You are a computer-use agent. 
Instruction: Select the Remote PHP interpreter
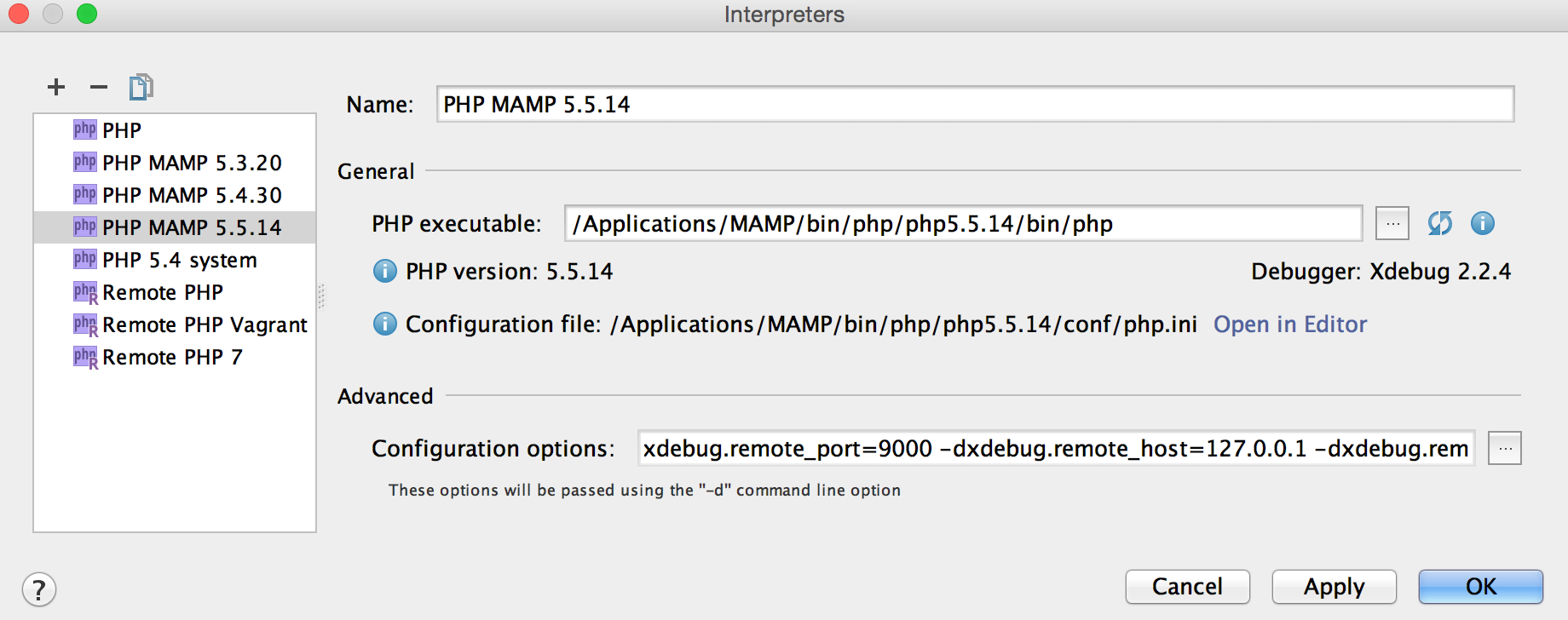point(175,292)
